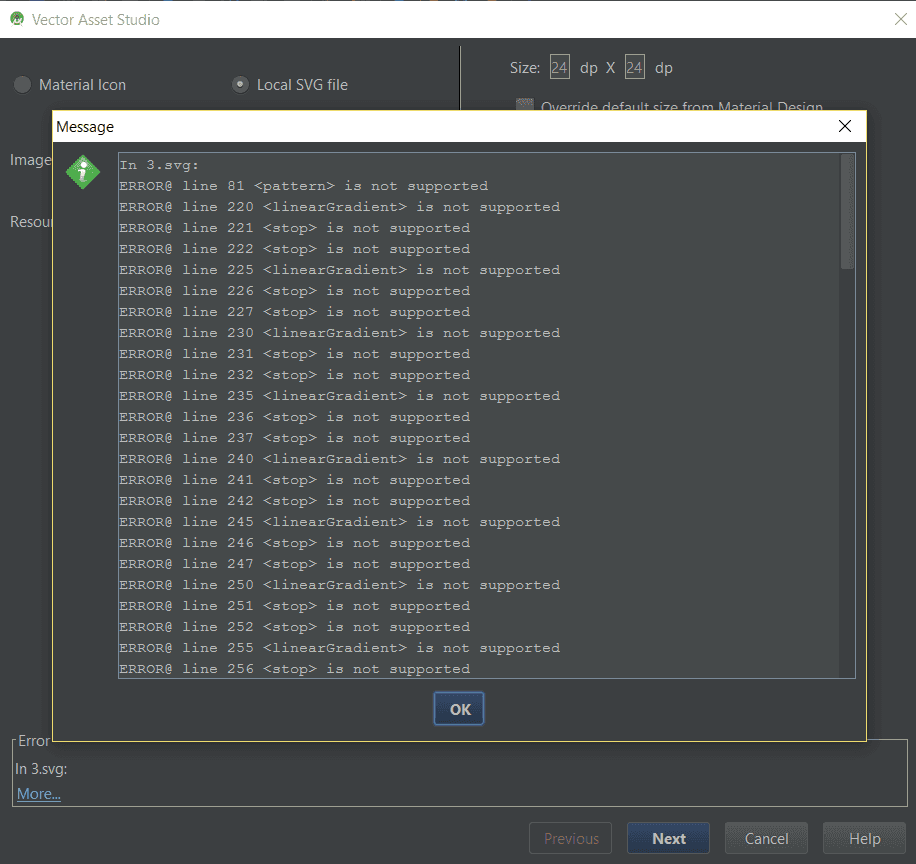This screenshot has height=864, width=916.
Task: Close the Vector Asset Studio window
Action: [x=902, y=19]
